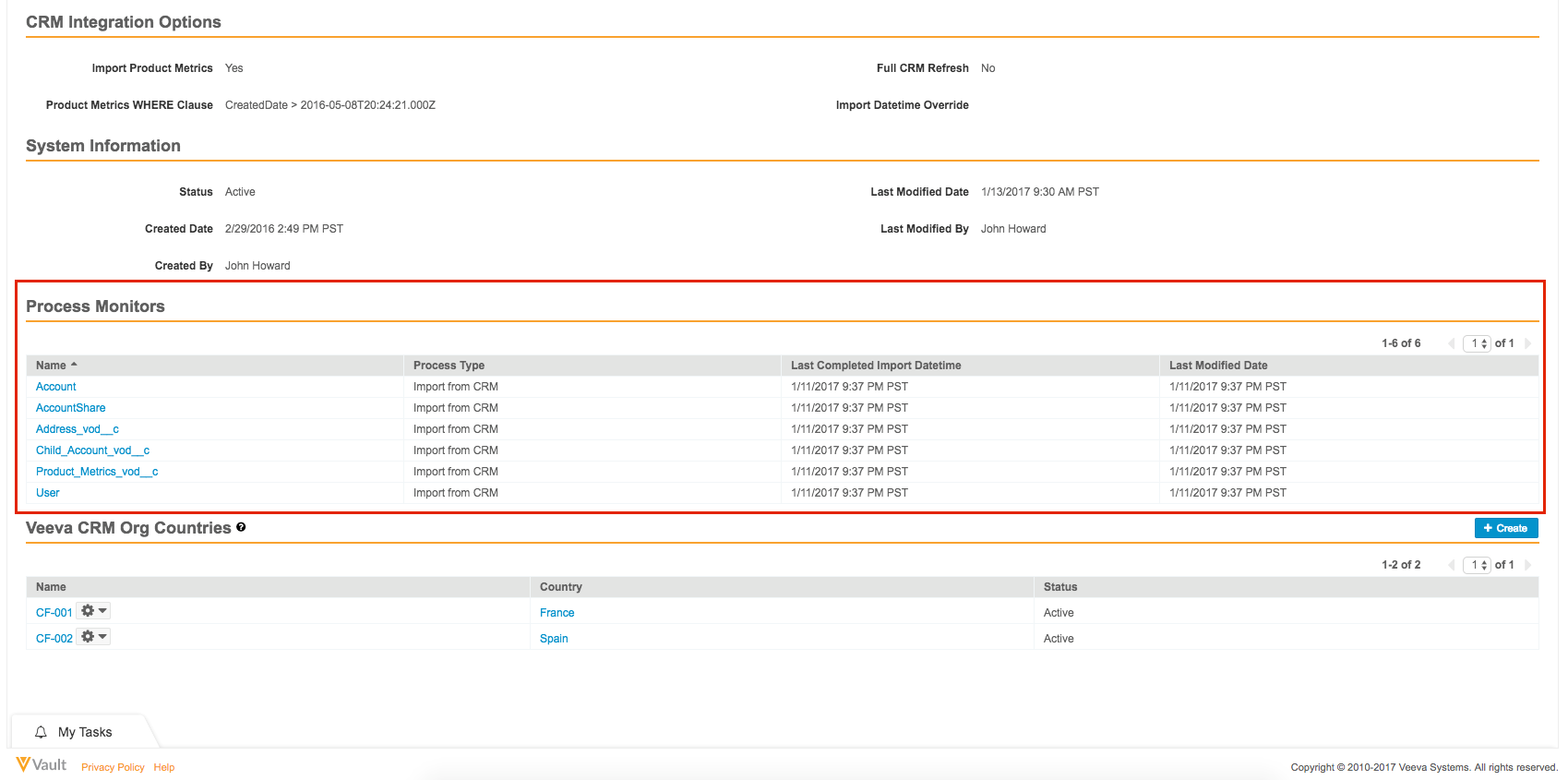Go to next page of Org Countries list
Image resolution: width=1568 pixels, height=780 pixels.
[1527, 565]
